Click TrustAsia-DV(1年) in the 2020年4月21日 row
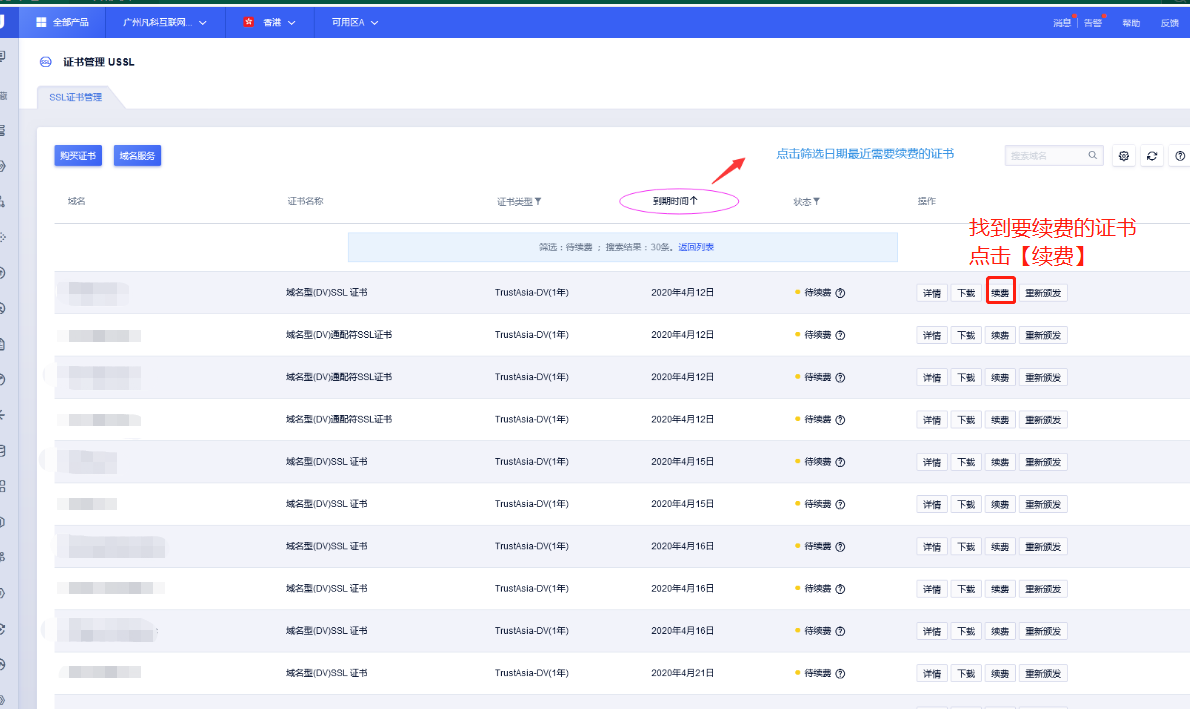1190x709 pixels. pyautogui.click(x=531, y=673)
